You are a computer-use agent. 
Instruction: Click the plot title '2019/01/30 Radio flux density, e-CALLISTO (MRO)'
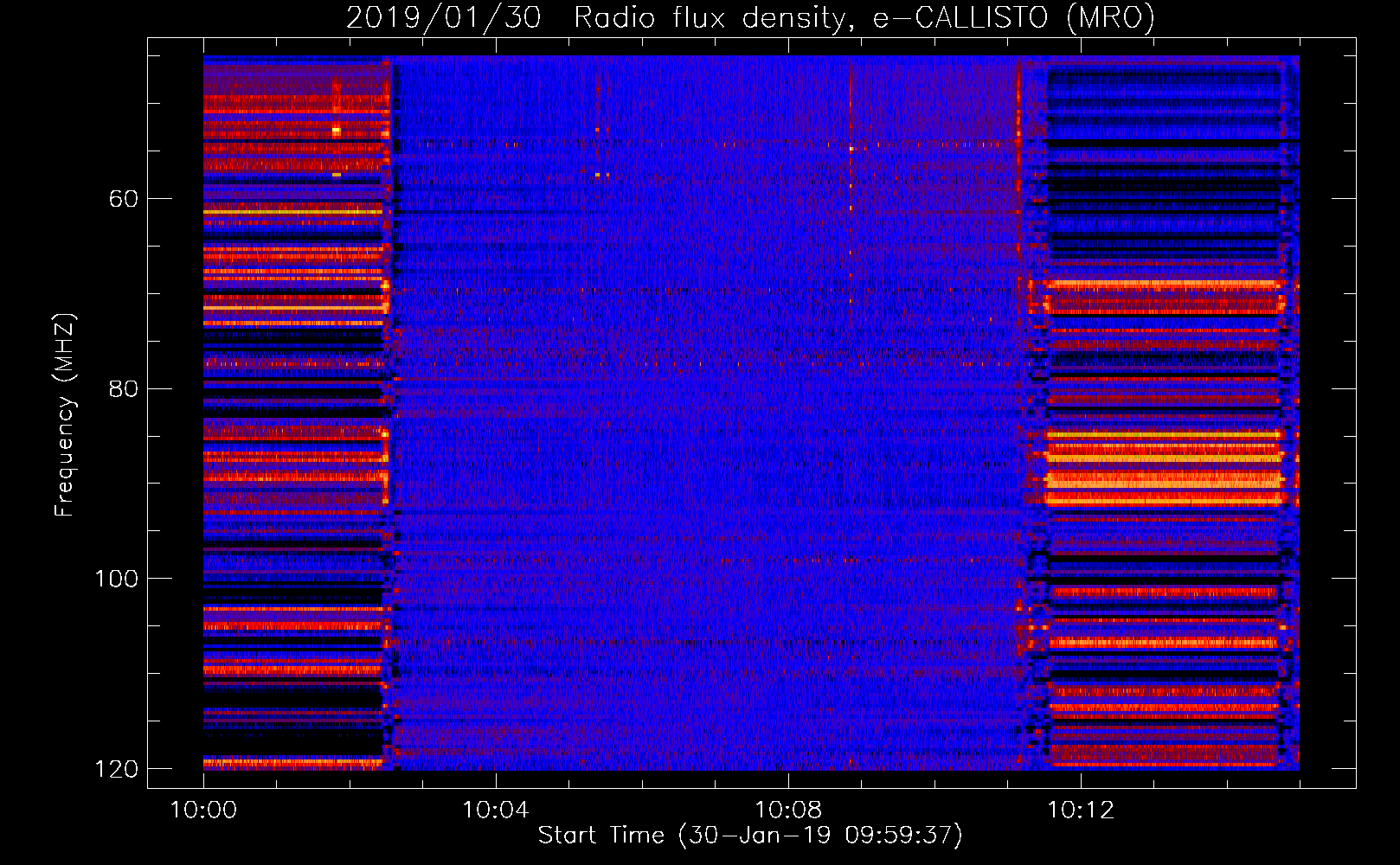[750, 17]
